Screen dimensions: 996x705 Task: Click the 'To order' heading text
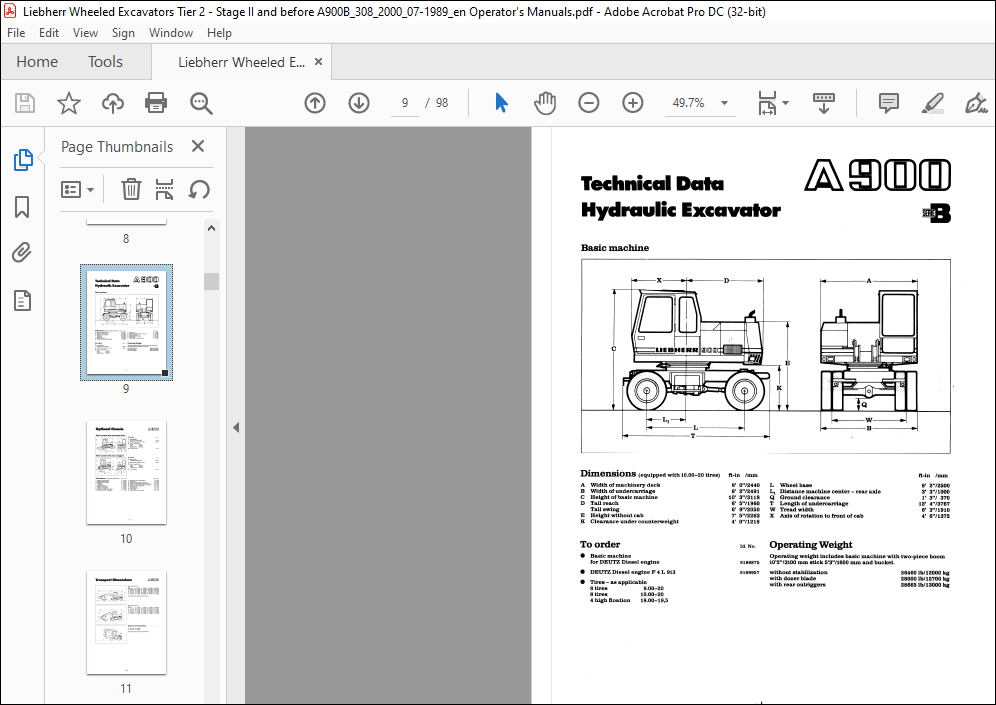[600, 544]
